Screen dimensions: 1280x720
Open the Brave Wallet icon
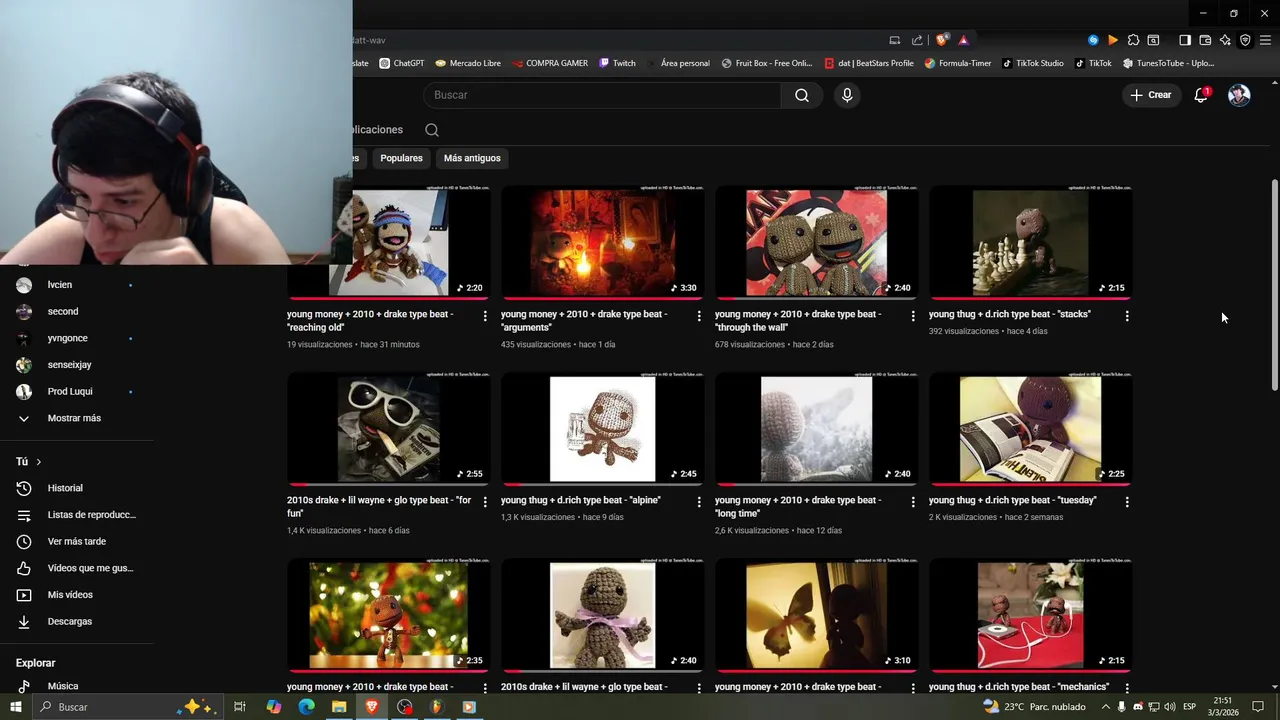click(1205, 40)
